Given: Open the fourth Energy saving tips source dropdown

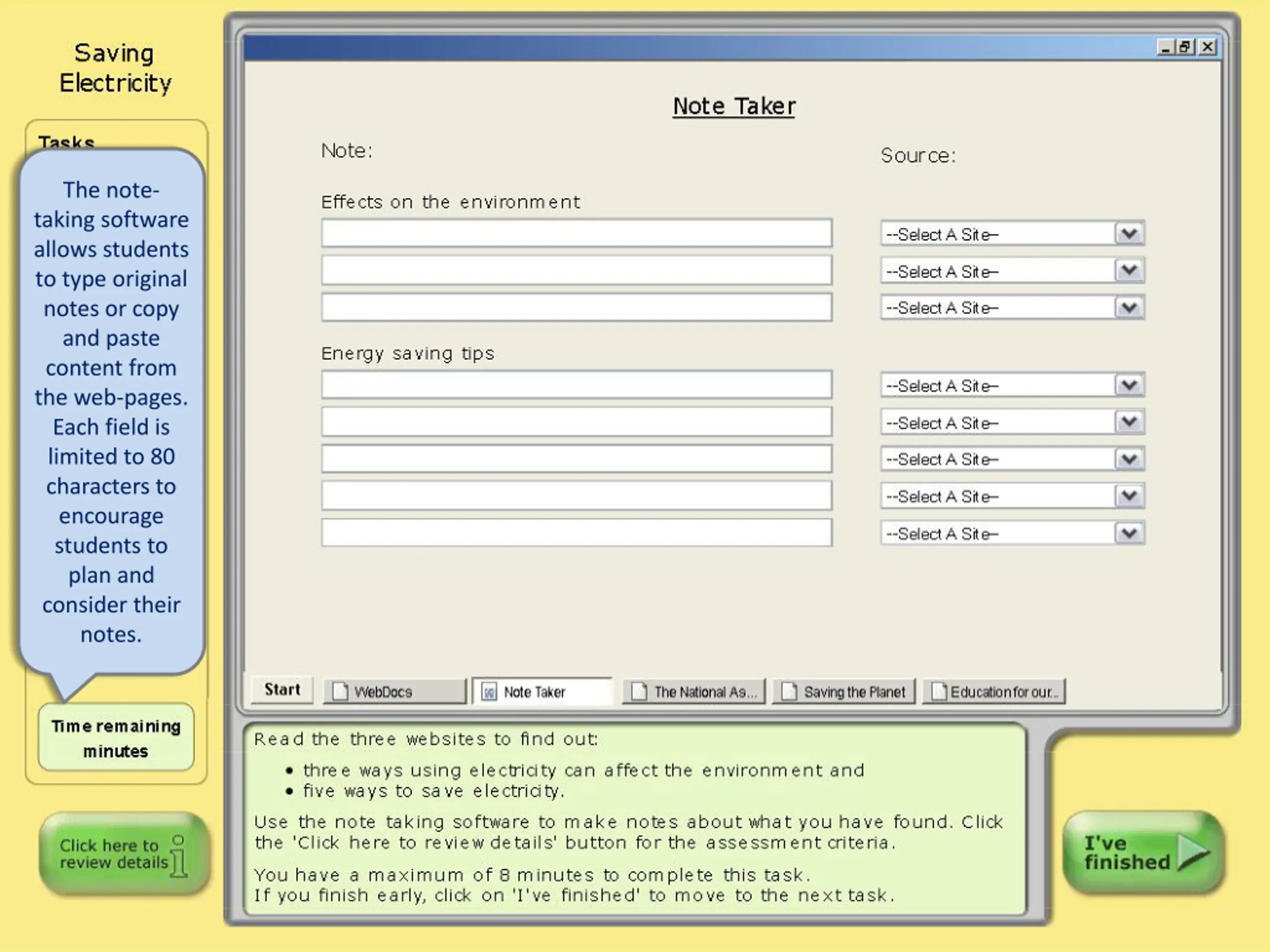Looking at the screenshot, I should click(x=1012, y=496).
